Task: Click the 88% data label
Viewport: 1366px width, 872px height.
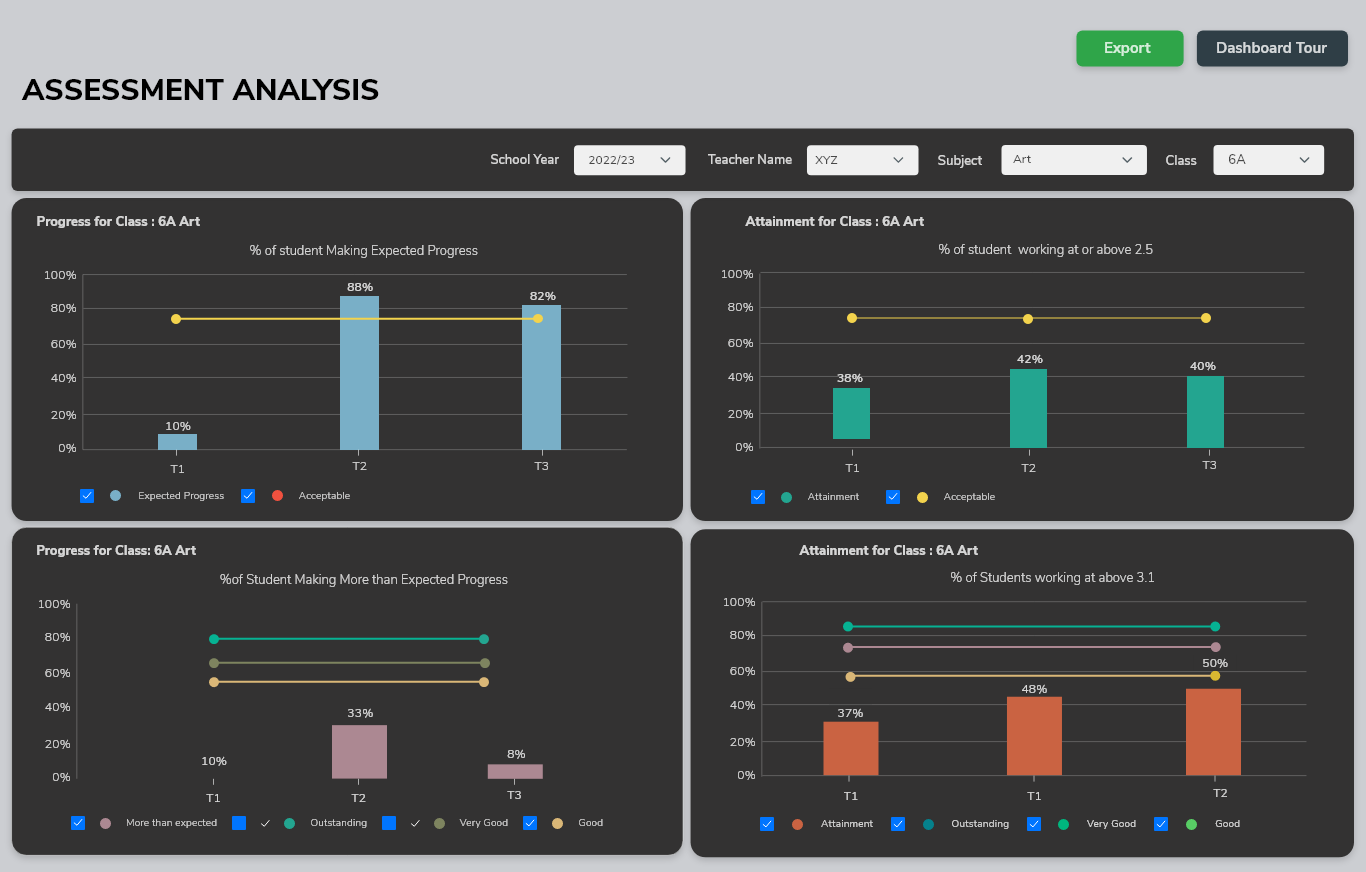Action: (360, 287)
